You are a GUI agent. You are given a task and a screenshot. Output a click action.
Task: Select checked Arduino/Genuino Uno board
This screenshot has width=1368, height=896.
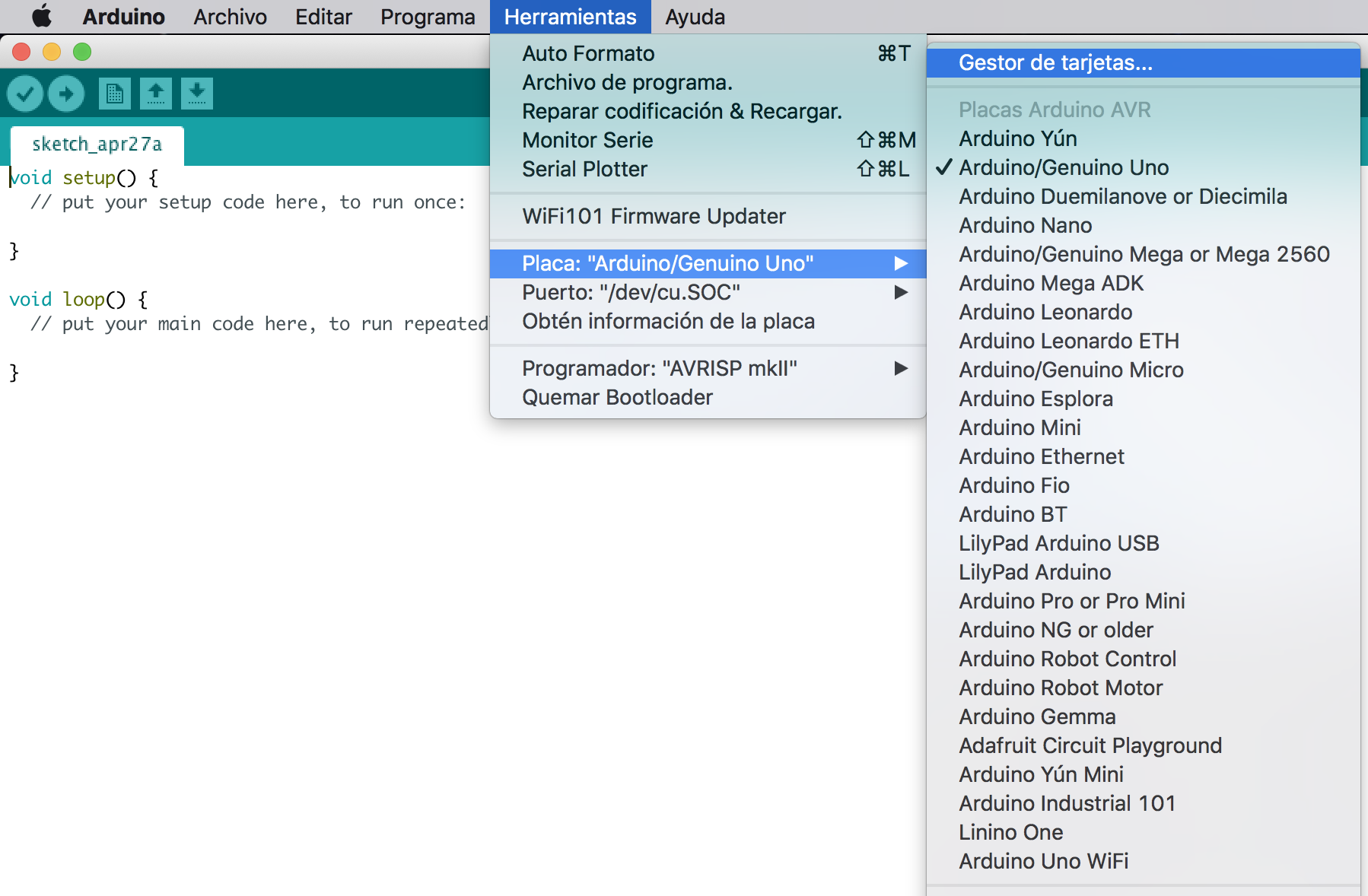pyautogui.click(x=1144, y=167)
